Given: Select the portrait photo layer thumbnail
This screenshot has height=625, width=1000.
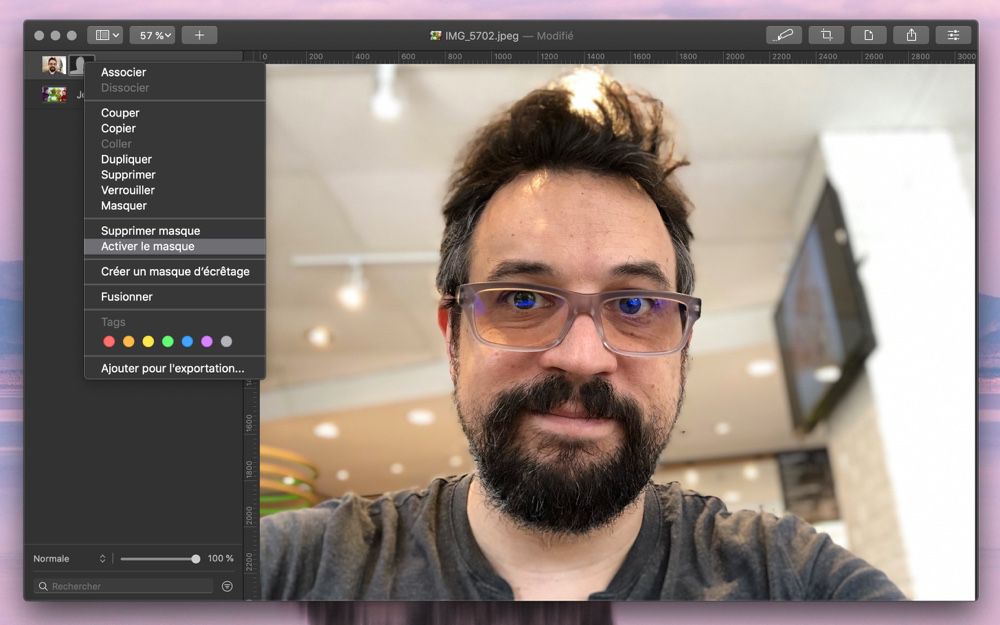Looking at the screenshot, I should (x=54, y=65).
